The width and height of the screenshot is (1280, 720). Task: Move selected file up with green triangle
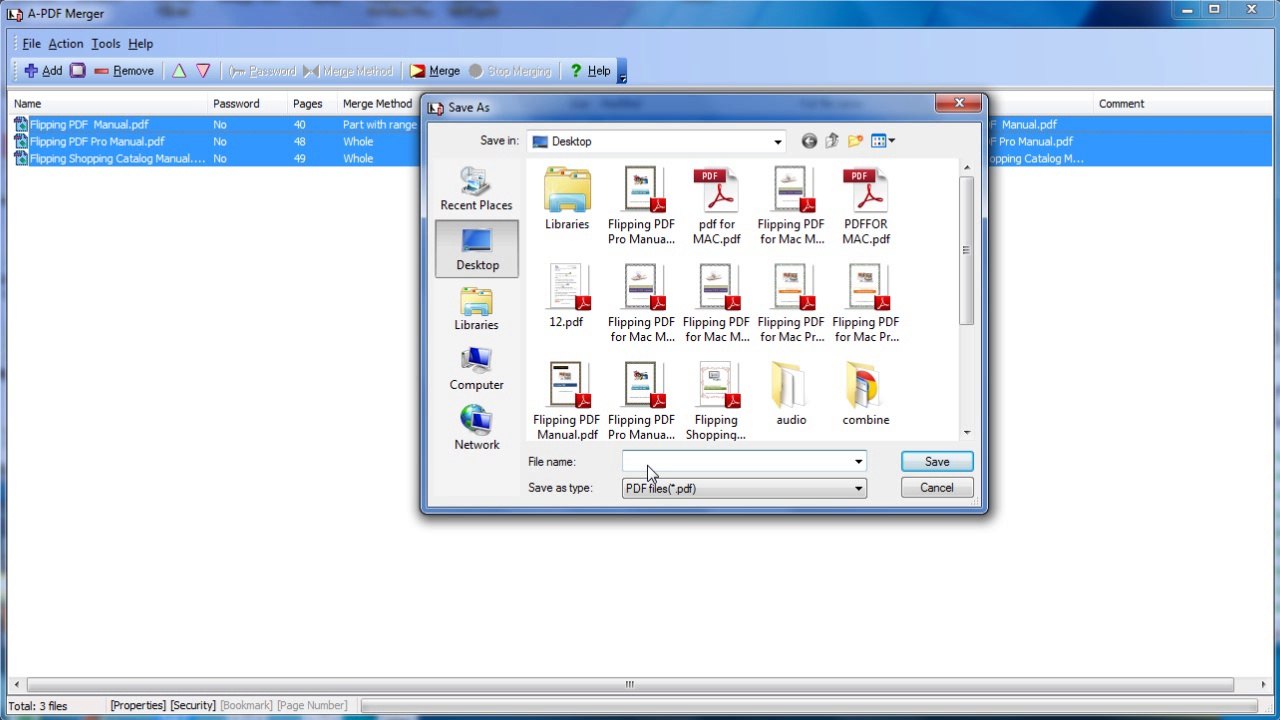179,71
